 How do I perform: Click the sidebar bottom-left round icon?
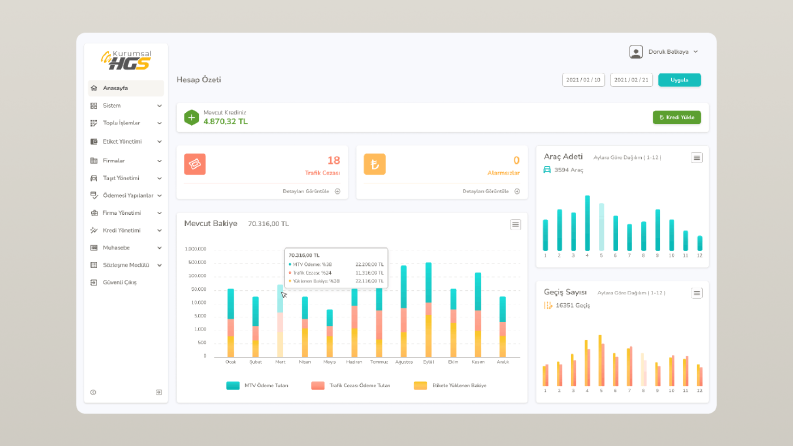(93, 392)
